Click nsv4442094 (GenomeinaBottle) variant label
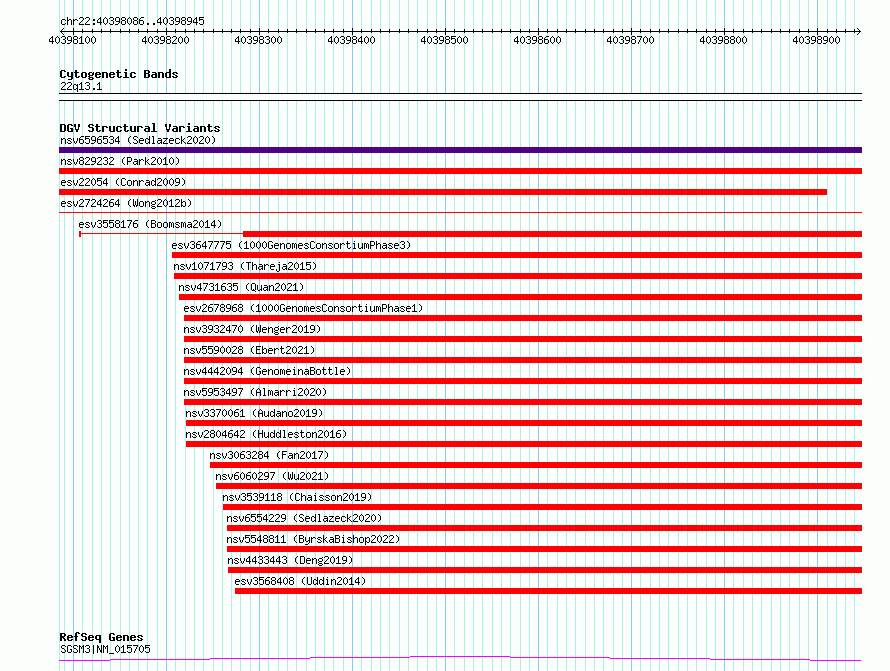Viewport: 890px width, 671px height. [267, 371]
